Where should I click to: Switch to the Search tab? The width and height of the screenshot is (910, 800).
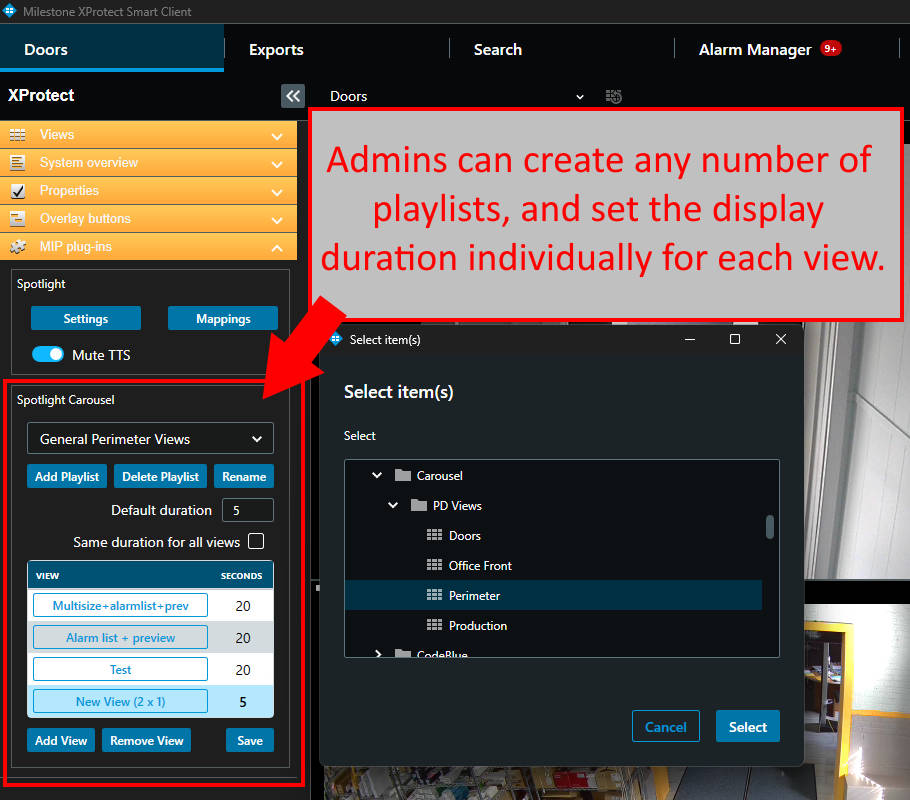pyautogui.click(x=498, y=50)
